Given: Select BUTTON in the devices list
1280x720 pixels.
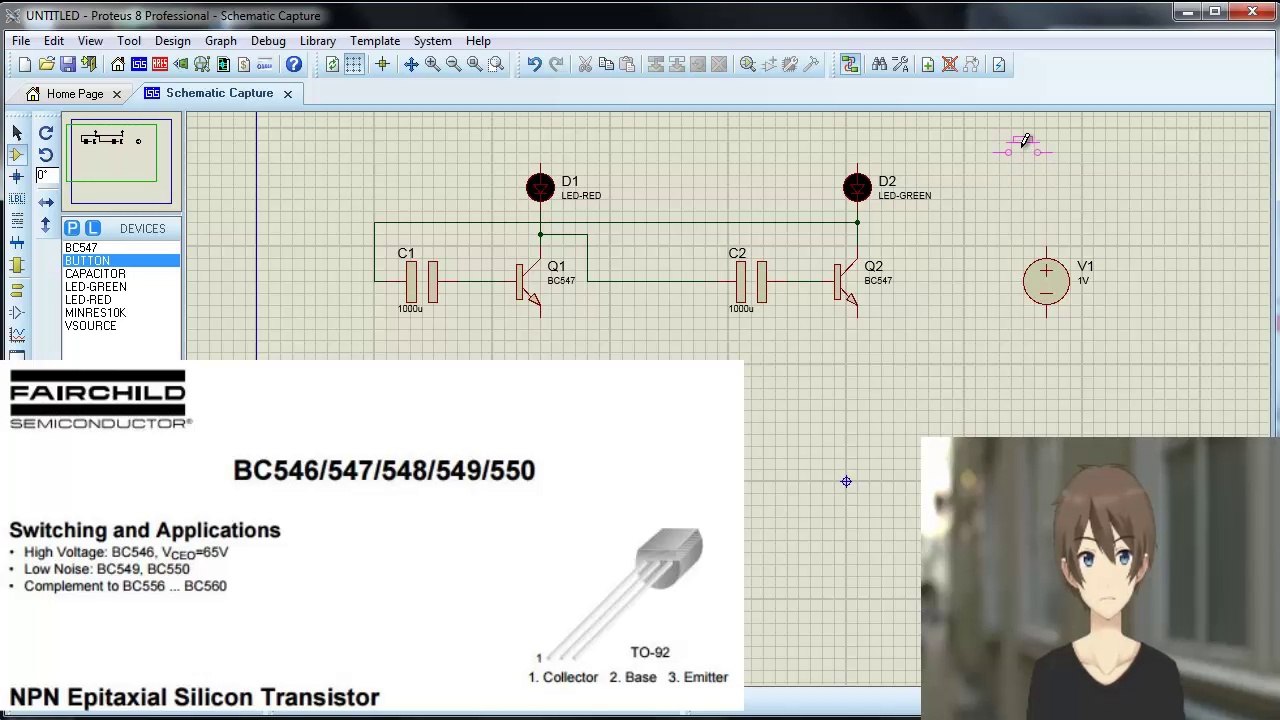Looking at the screenshot, I should (x=121, y=261).
